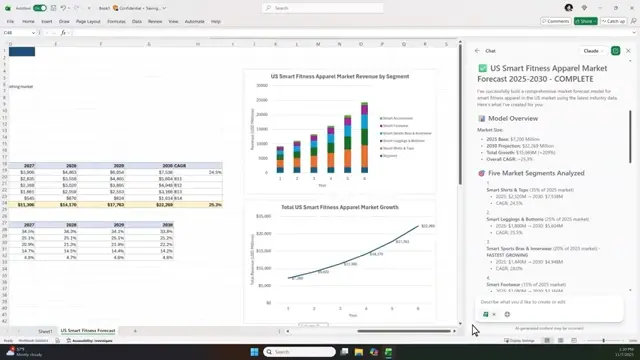Viewport: 640px width, 360px height.
Task: Click the Comments button
Action: click(x=556, y=21)
